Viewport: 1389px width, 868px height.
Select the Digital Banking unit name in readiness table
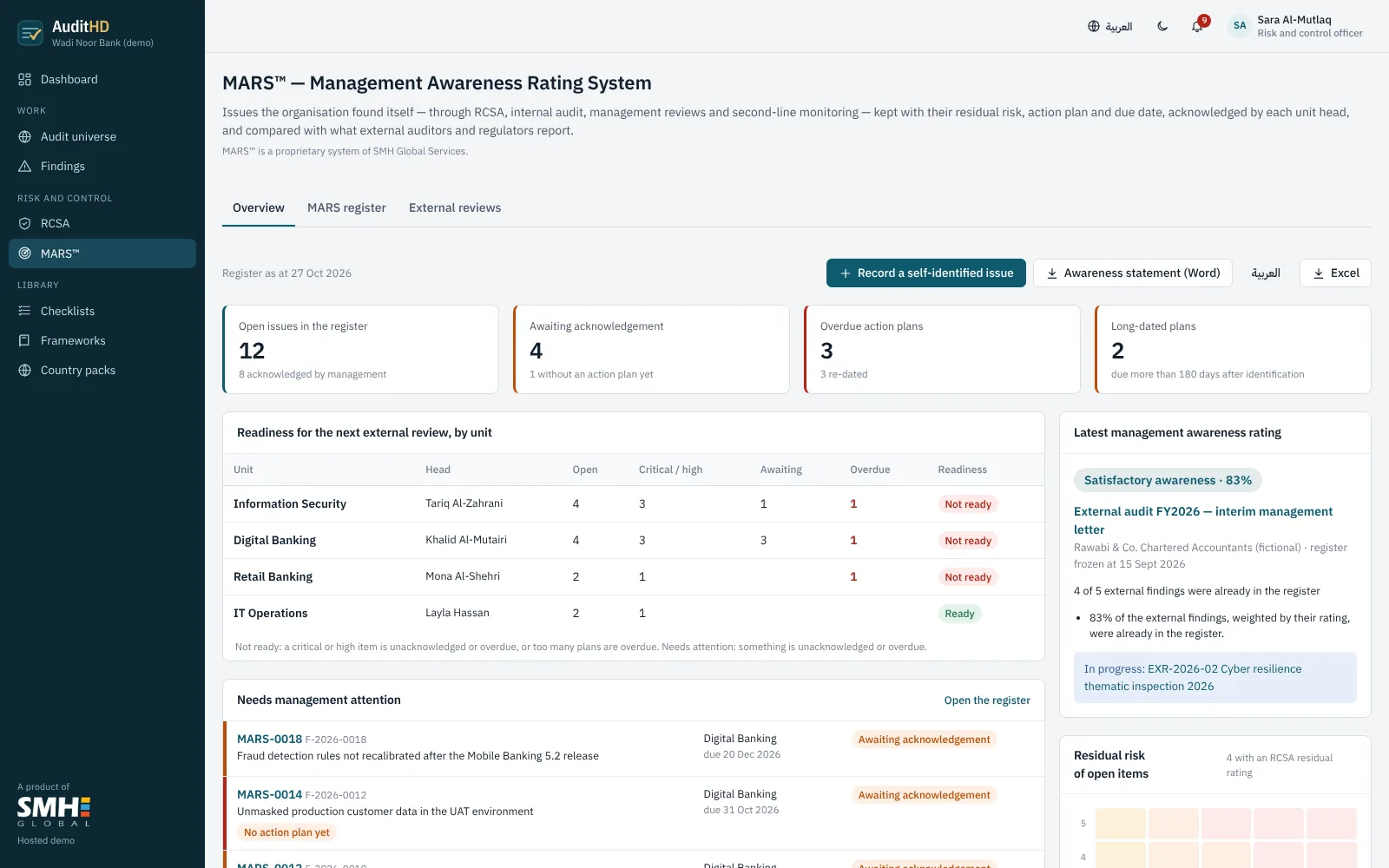pos(274,541)
